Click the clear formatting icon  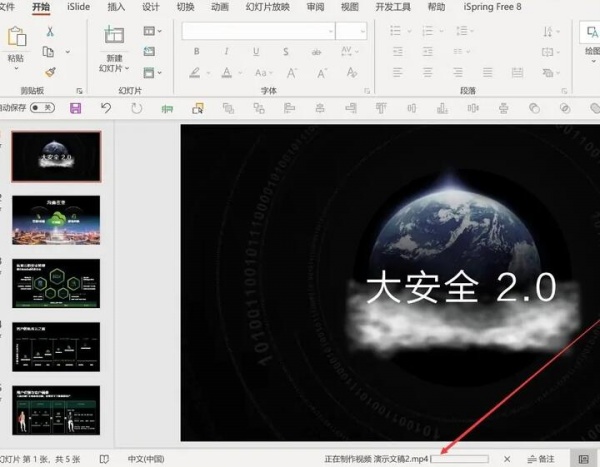[352, 72]
